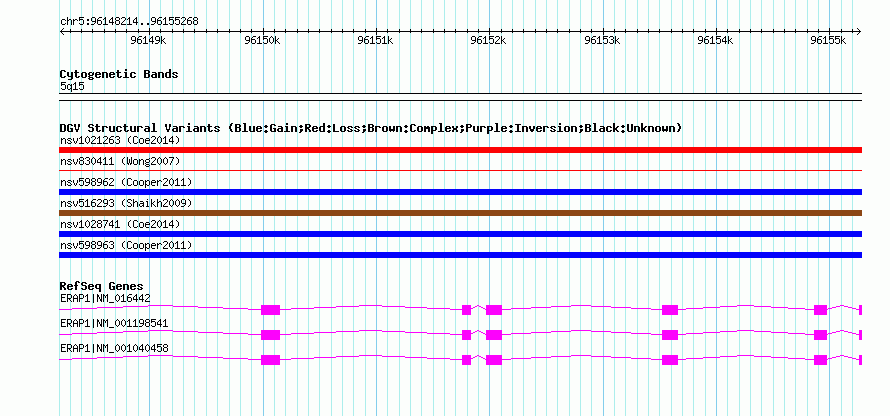
Task: Click the nsv598962 (Cooper2011) variant label
Action: (x=126, y=182)
